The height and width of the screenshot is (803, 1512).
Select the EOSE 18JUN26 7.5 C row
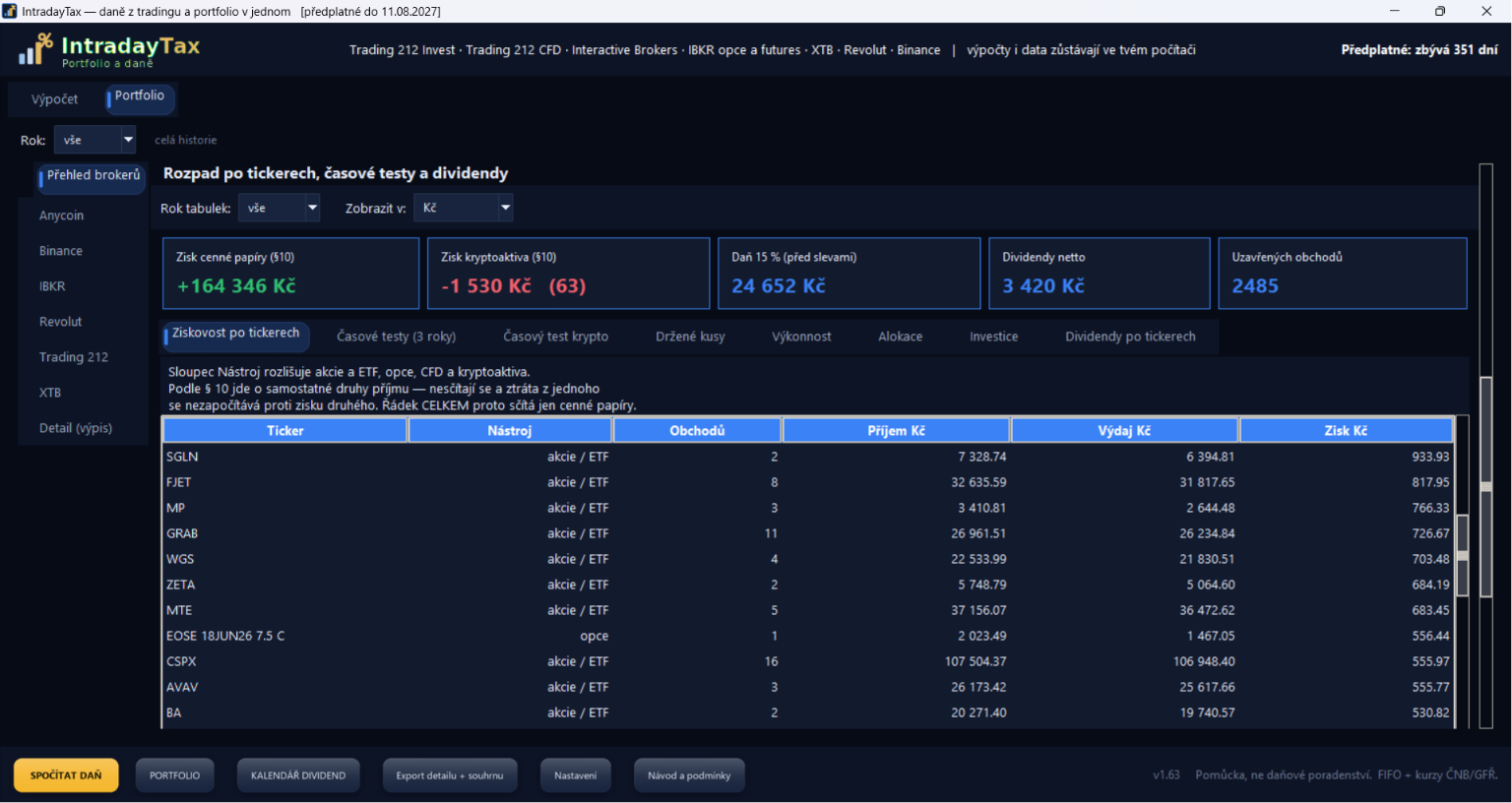pyautogui.click(x=808, y=636)
